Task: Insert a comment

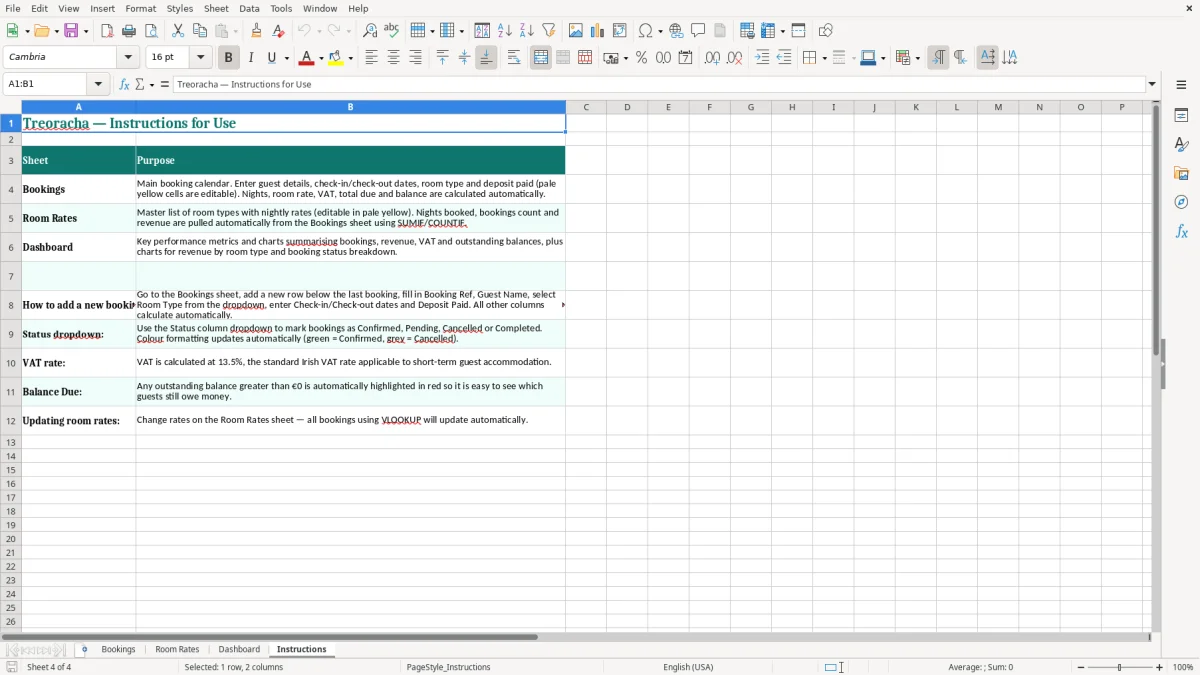Action: tap(698, 31)
